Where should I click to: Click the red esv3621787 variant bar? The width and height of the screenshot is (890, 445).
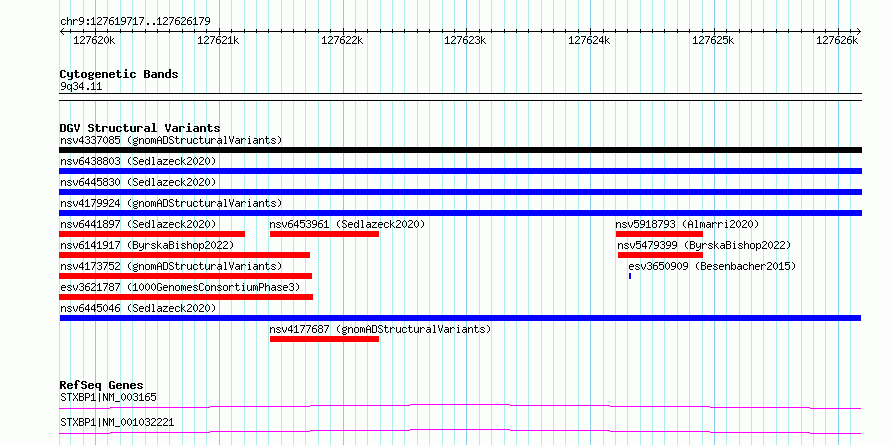click(x=186, y=297)
